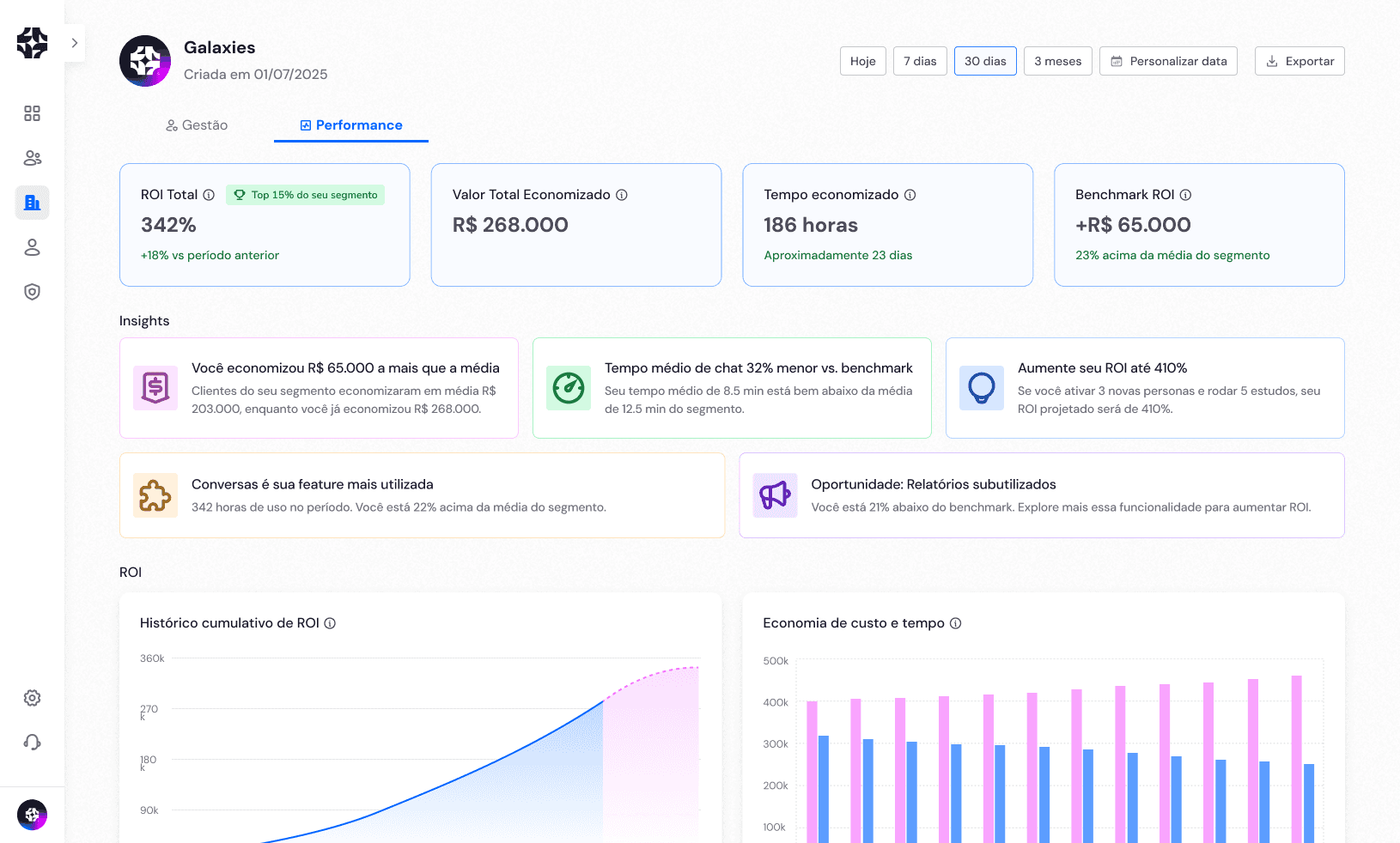The image size is (1400, 843).
Task: Click the info icon next to ROI Total
Action: click(210, 195)
